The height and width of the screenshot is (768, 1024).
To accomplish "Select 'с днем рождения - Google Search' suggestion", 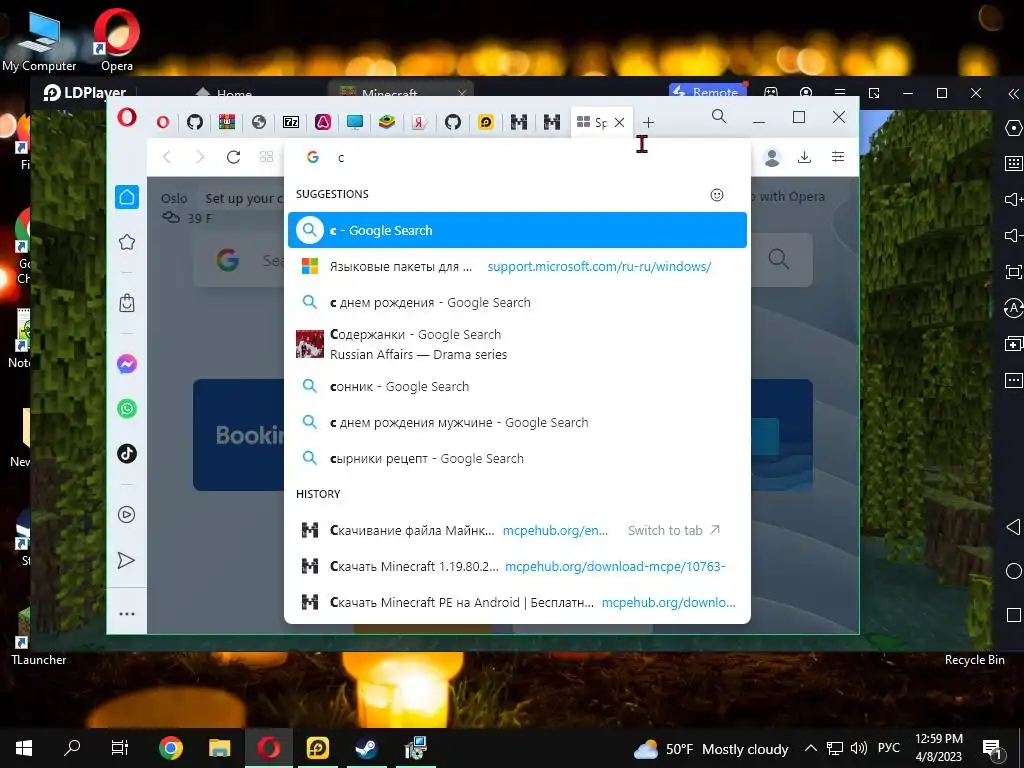I will [x=517, y=302].
